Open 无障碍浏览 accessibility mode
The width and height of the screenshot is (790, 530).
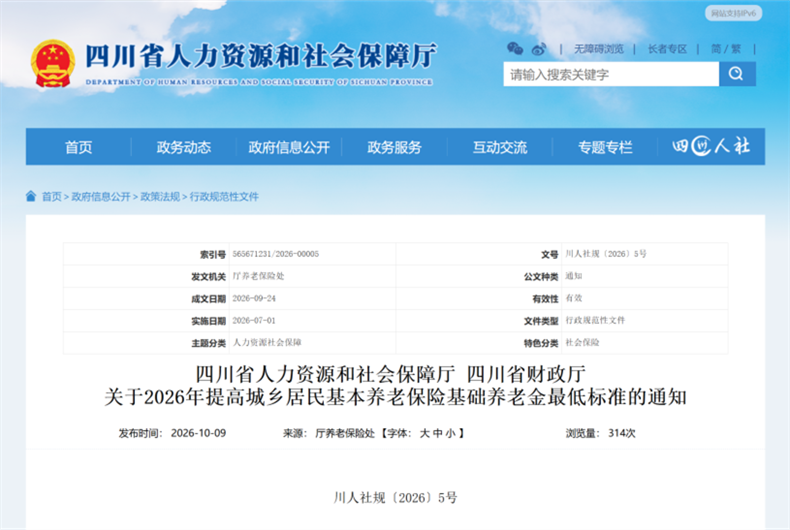pos(599,49)
